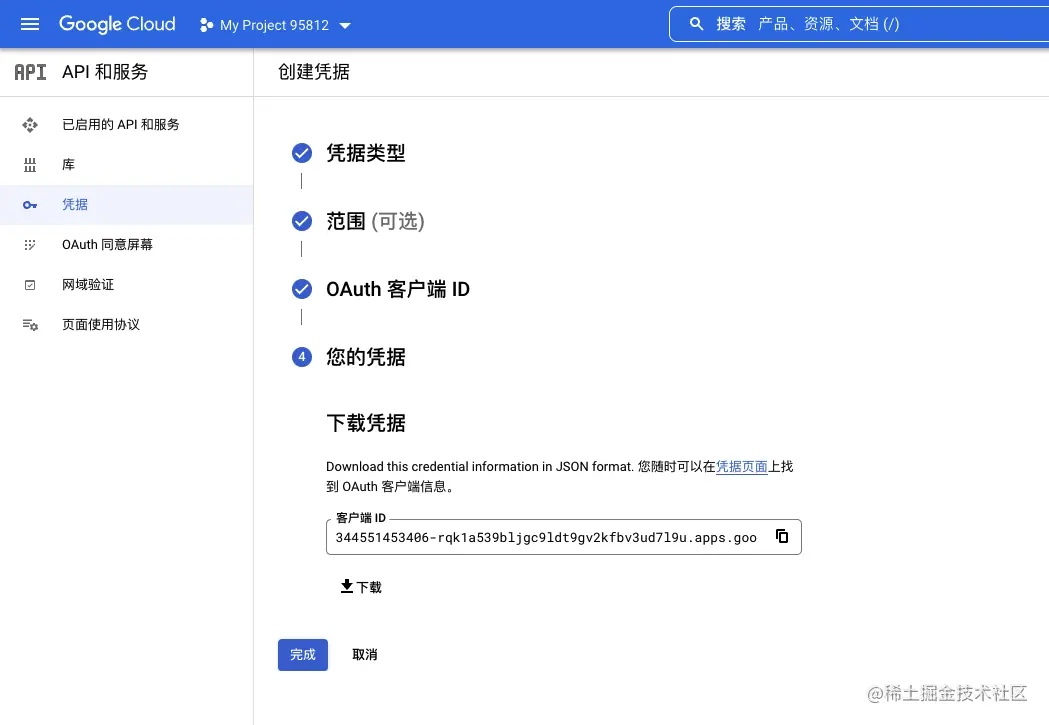Click the OAuth 同意屏幕 dotted icon
Viewport: 1049px width, 725px height.
(30, 245)
